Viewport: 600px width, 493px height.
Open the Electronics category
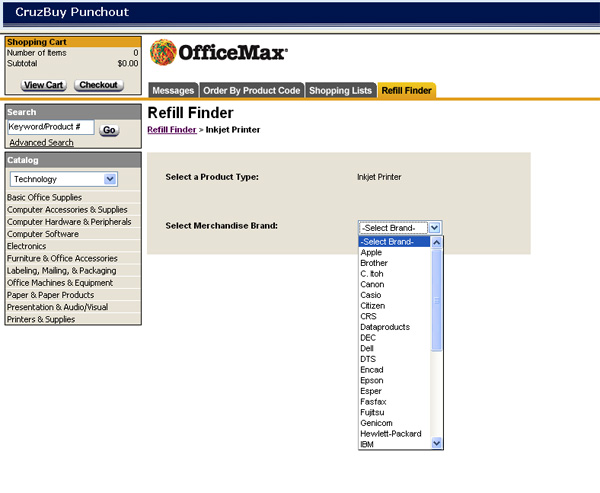point(26,246)
